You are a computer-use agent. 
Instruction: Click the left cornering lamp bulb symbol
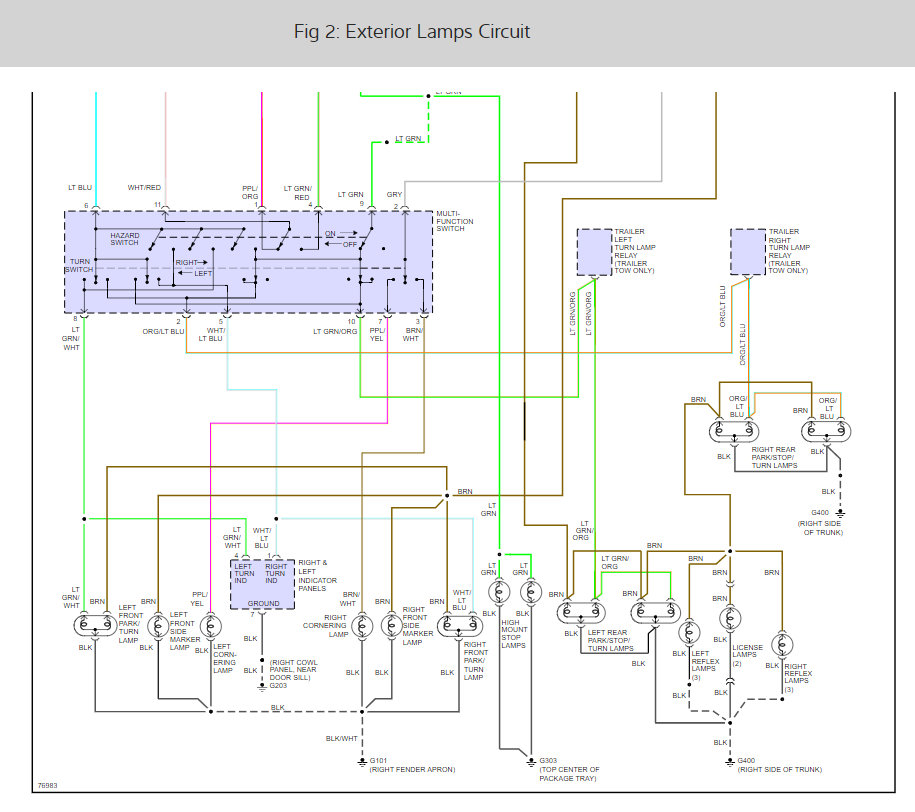pos(210,626)
